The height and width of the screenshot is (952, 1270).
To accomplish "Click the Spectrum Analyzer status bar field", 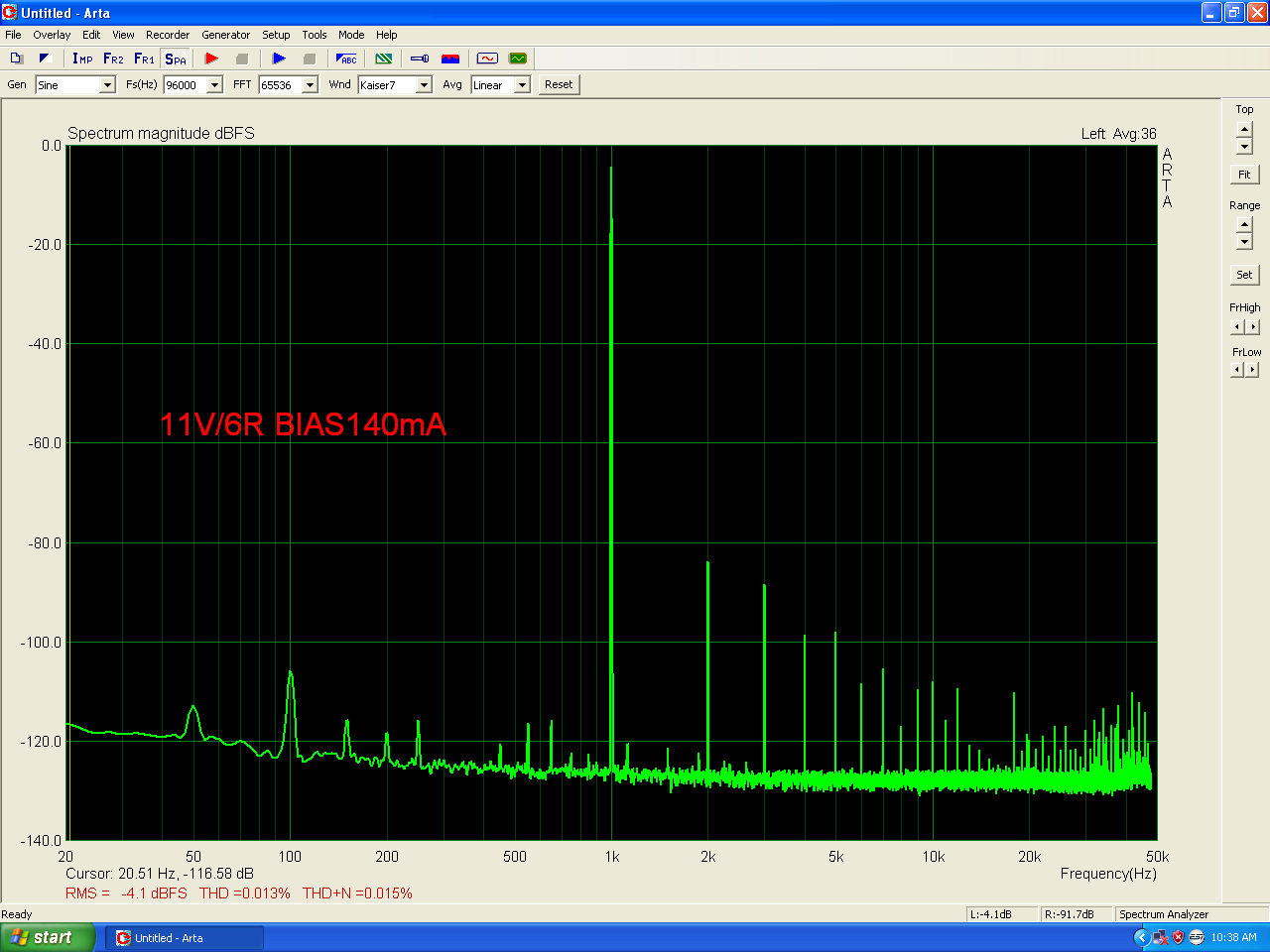I will [1191, 914].
